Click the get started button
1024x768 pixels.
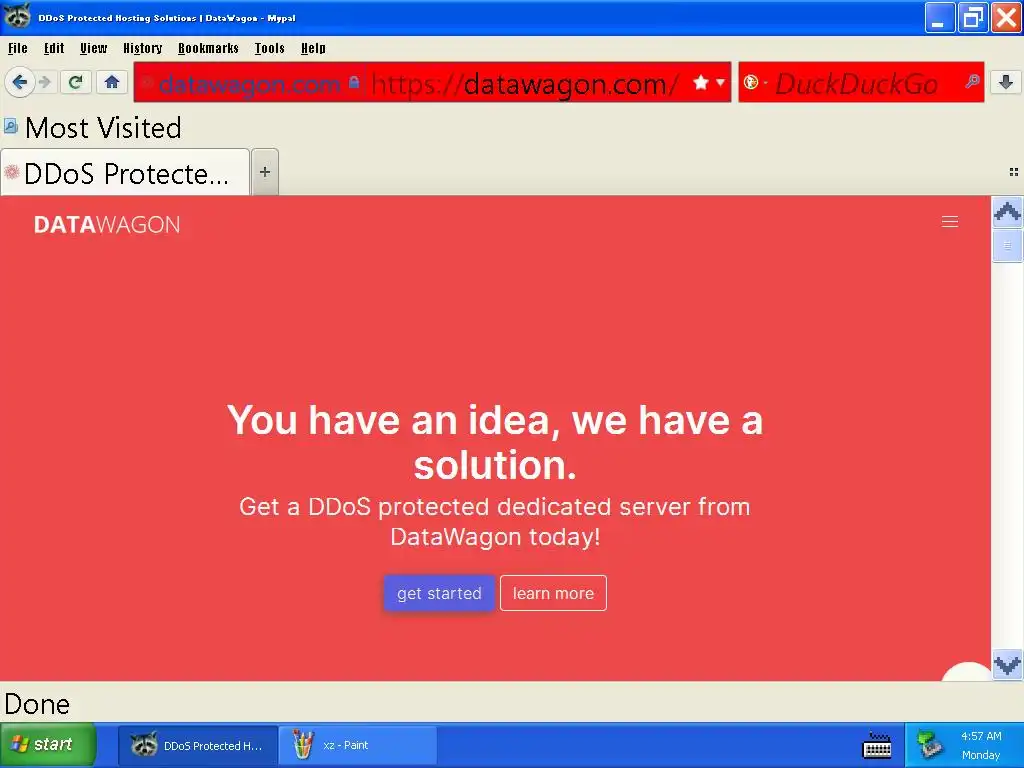(439, 593)
